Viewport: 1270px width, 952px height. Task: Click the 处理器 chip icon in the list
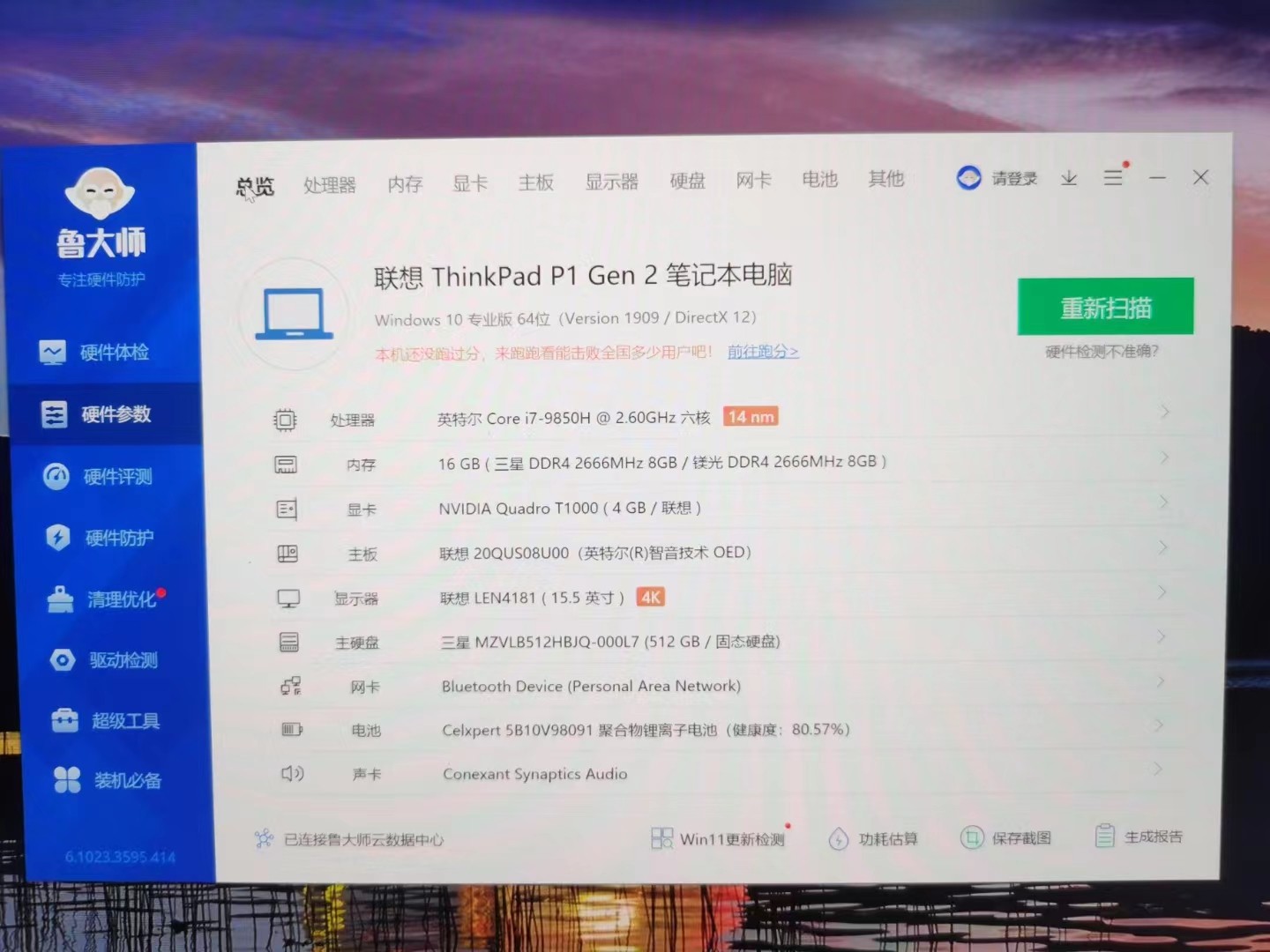point(285,420)
